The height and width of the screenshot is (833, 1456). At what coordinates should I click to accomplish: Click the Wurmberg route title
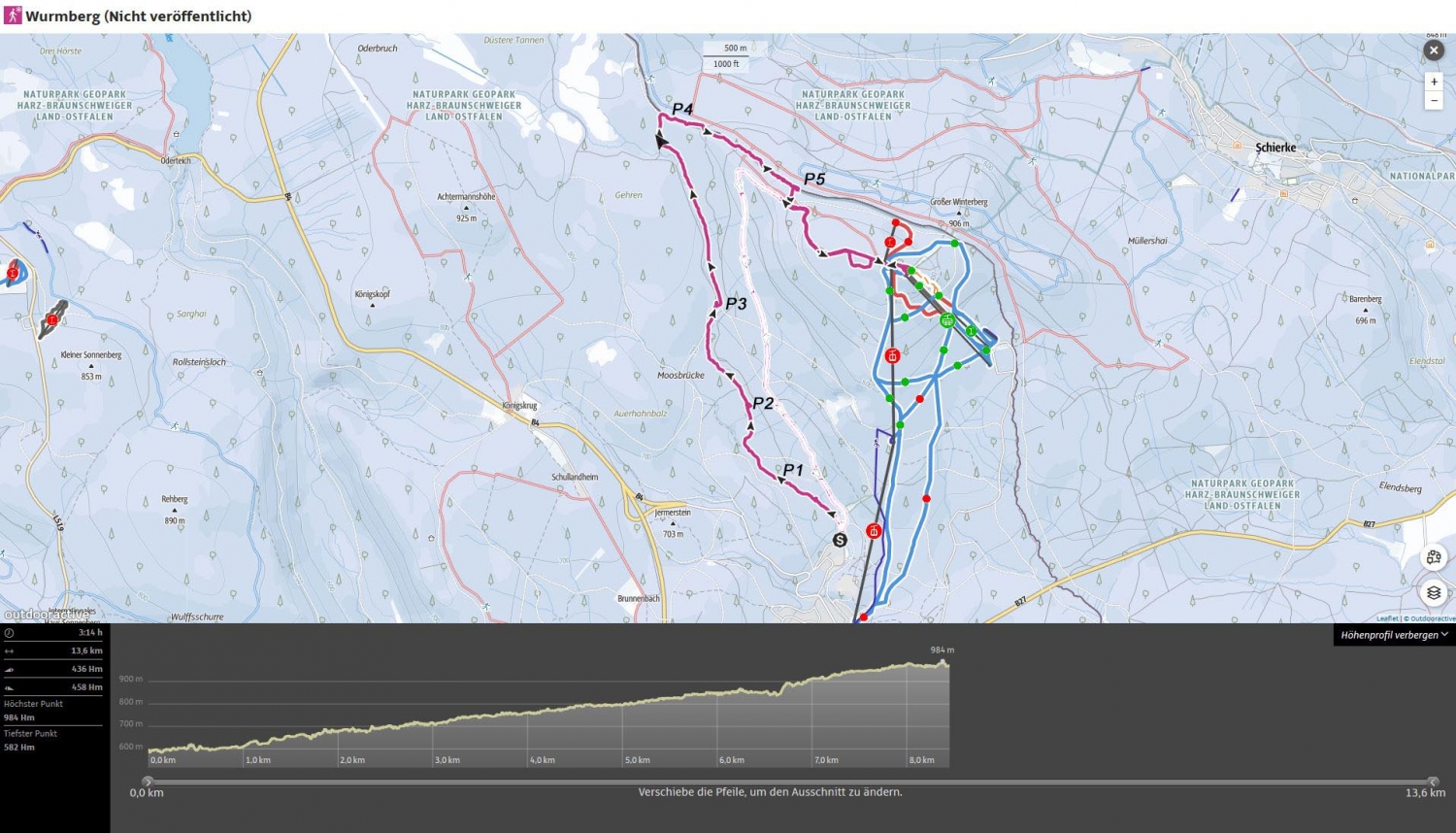138,17
